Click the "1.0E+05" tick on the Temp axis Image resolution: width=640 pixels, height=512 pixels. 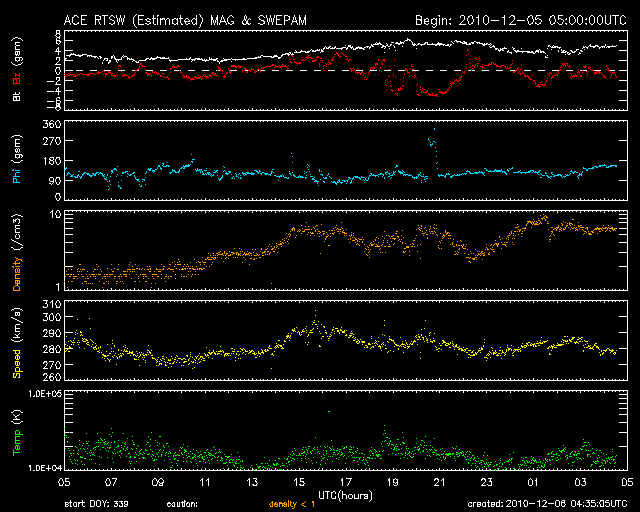click(x=45, y=393)
